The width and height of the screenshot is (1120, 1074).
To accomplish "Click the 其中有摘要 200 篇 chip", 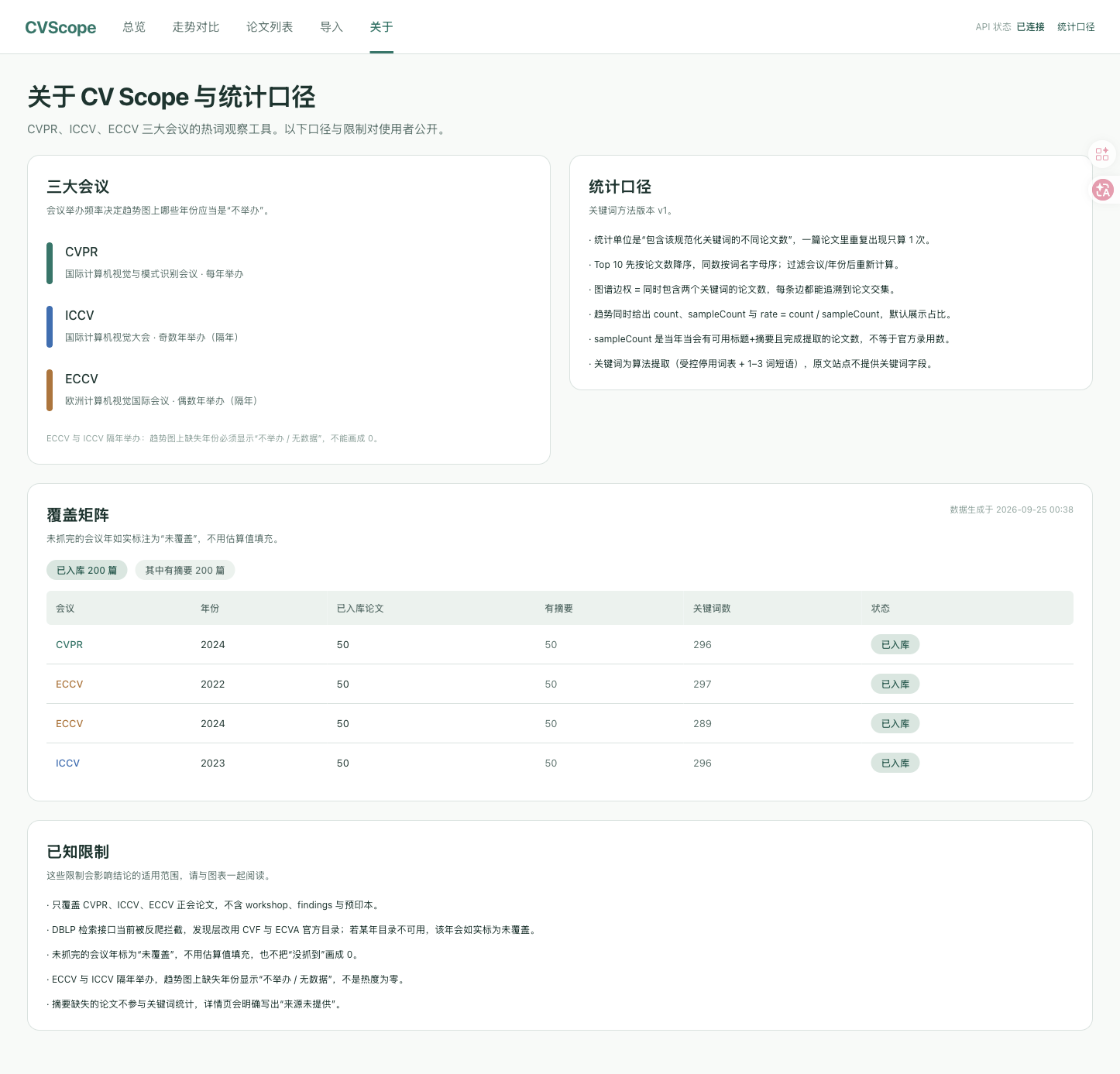I will pyautogui.click(x=185, y=571).
